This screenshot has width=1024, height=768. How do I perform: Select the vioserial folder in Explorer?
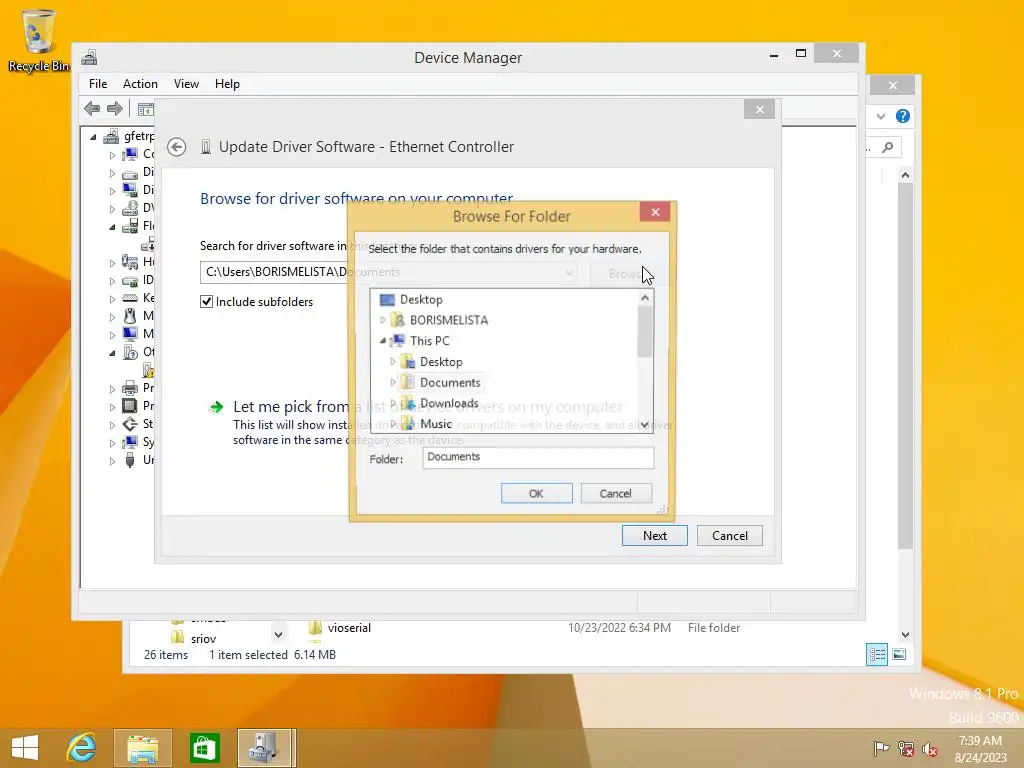(x=349, y=628)
